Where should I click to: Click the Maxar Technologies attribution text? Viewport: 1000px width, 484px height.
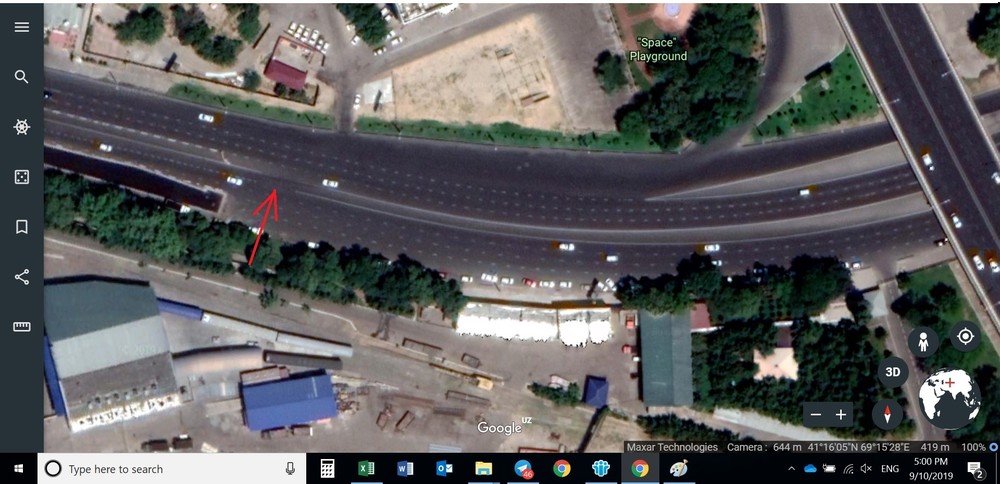pyautogui.click(x=673, y=447)
